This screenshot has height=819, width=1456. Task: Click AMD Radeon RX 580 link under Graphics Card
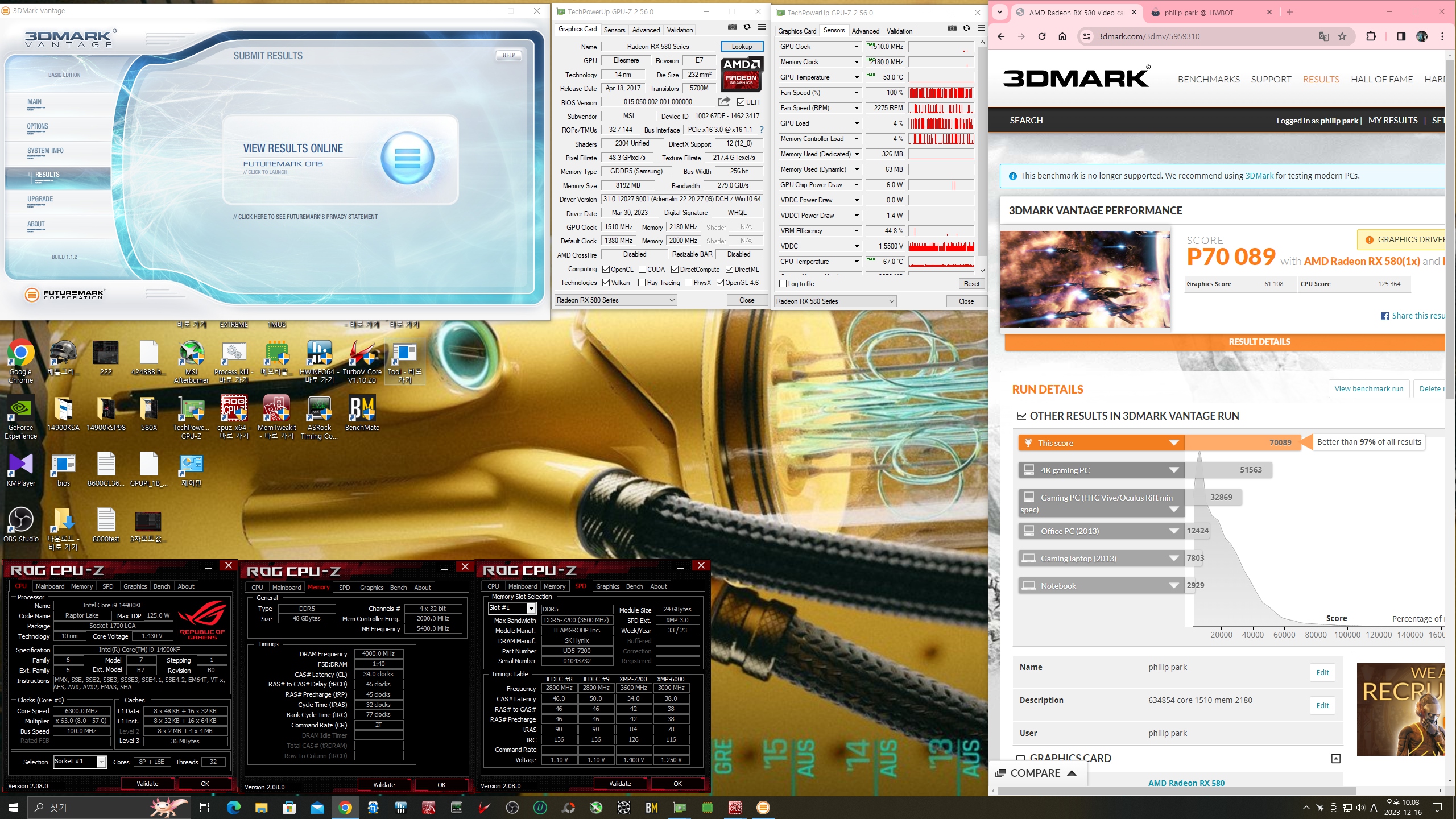[x=1186, y=783]
